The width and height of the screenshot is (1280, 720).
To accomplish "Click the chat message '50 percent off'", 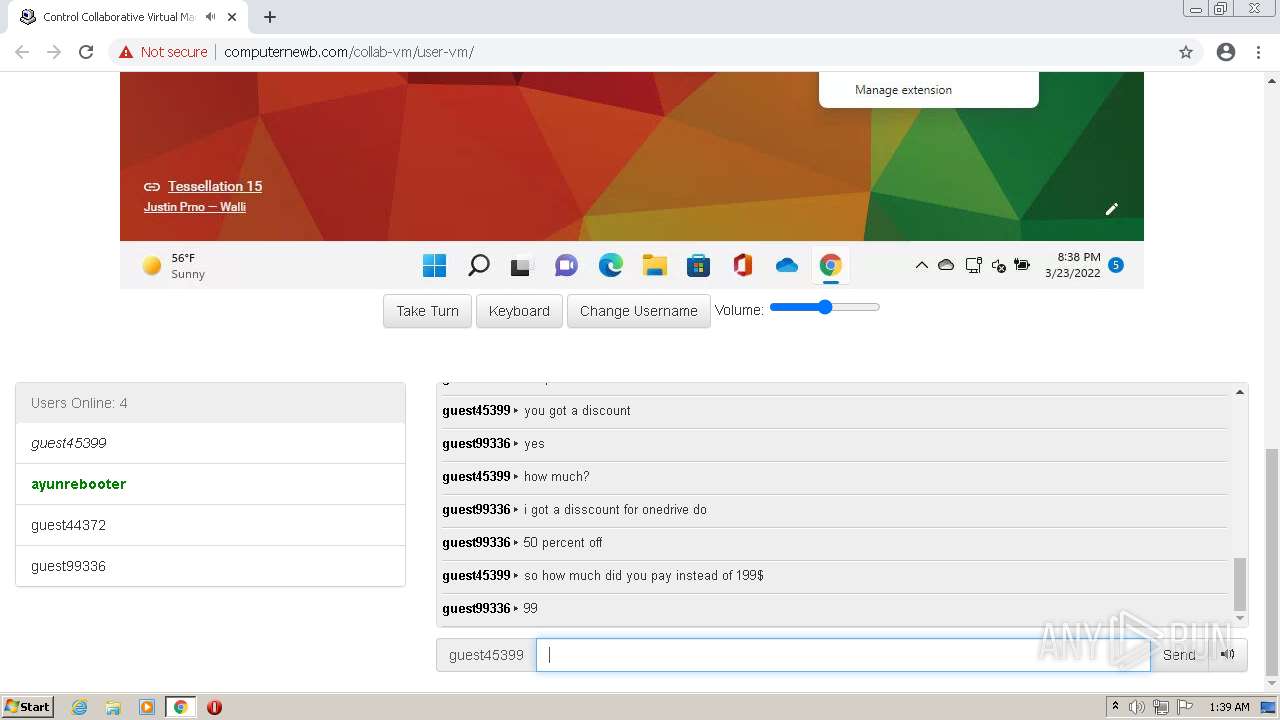I will coord(563,543).
